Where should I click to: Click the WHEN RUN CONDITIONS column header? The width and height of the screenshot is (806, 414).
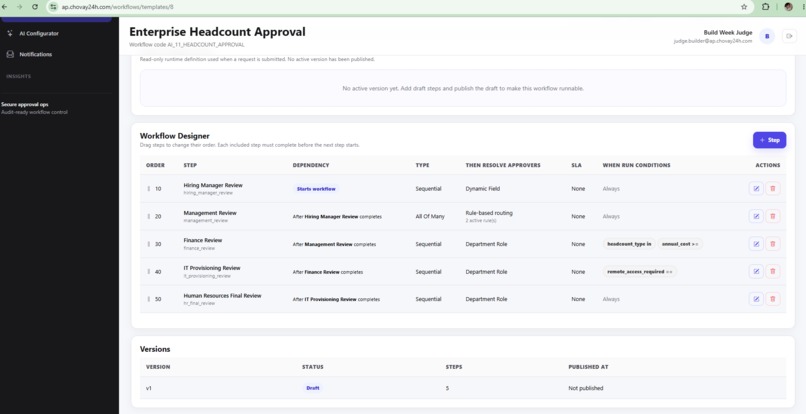pyautogui.click(x=636, y=165)
